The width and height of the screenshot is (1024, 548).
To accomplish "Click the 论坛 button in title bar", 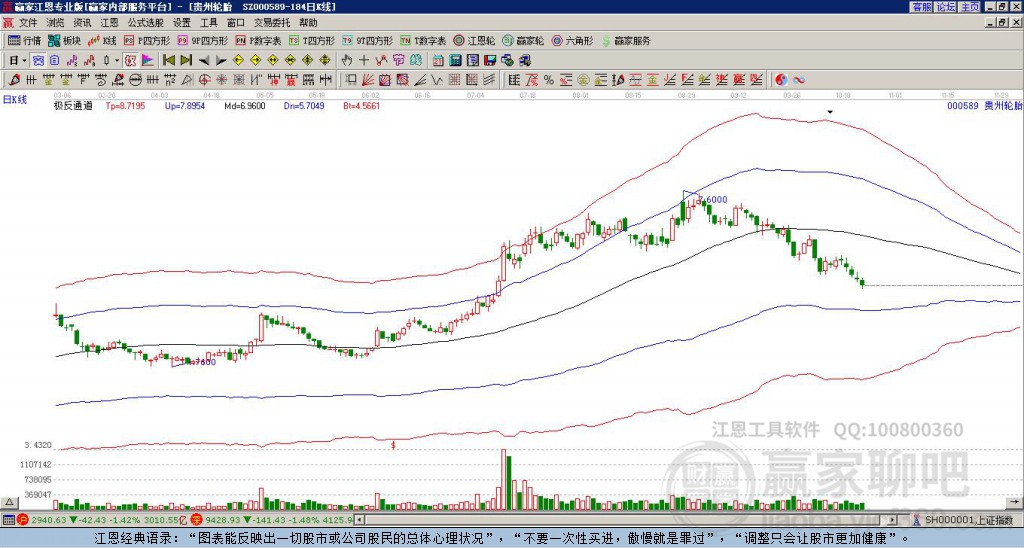I will pos(946,7).
